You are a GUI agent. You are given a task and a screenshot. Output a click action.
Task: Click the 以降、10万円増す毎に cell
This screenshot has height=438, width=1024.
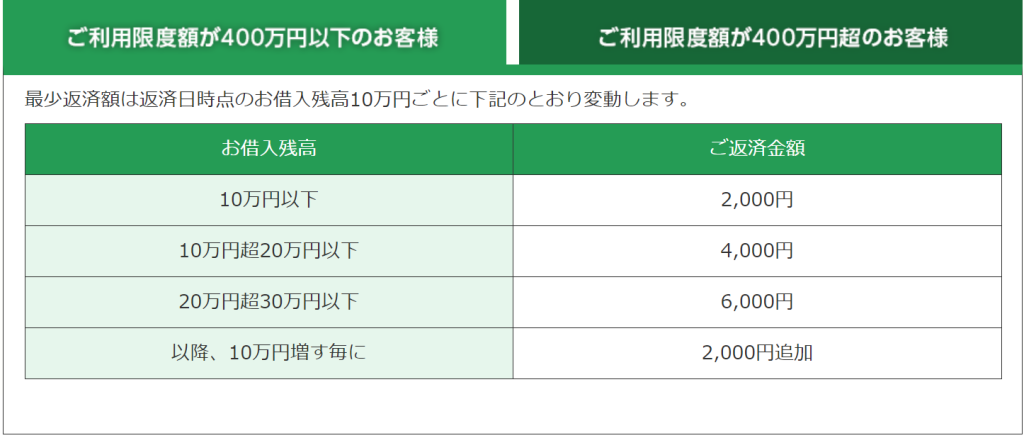(269, 353)
